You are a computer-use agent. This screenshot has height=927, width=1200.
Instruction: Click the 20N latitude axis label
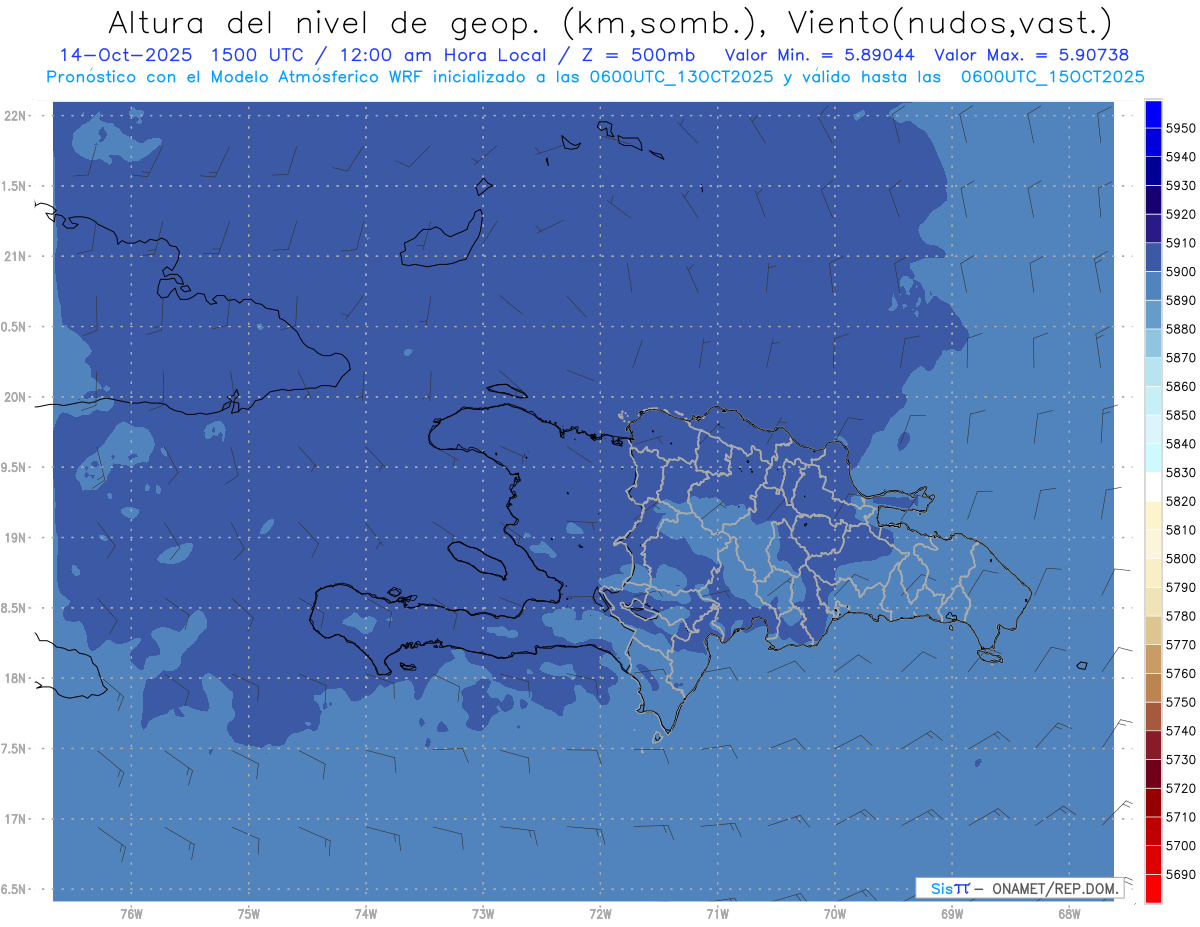16,397
